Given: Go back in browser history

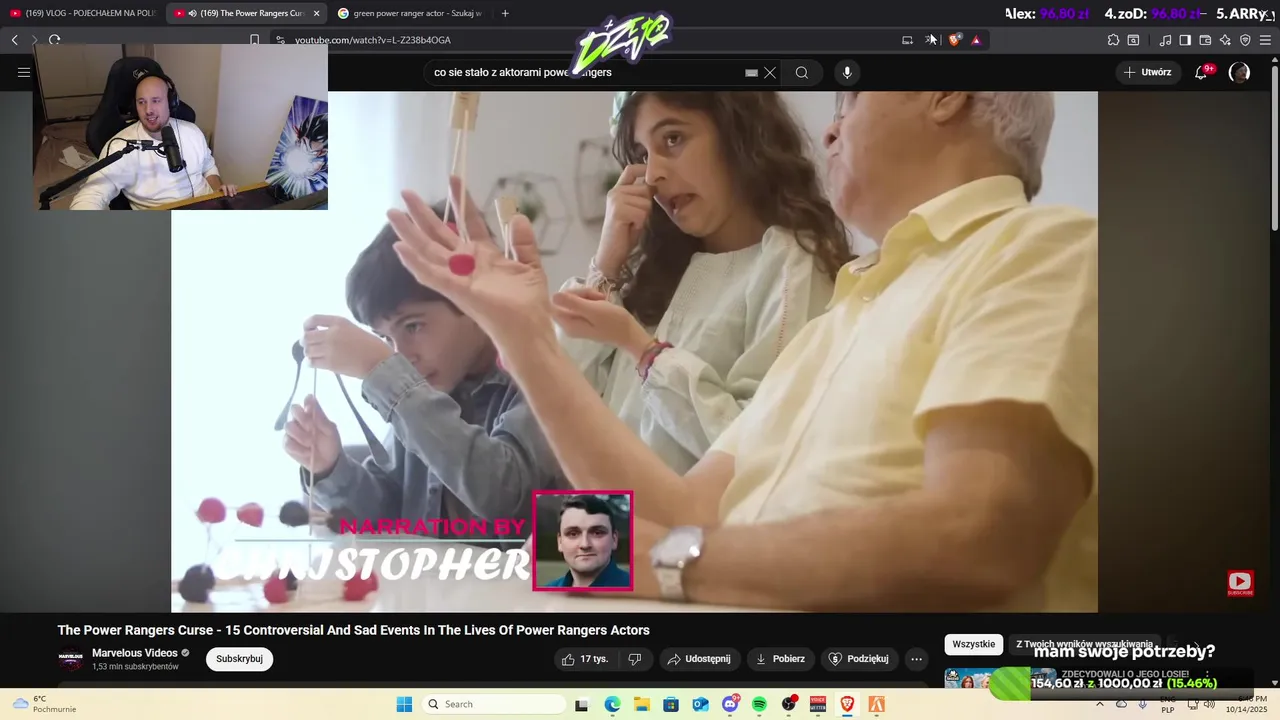Looking at the screenshot, I should 15,40.
